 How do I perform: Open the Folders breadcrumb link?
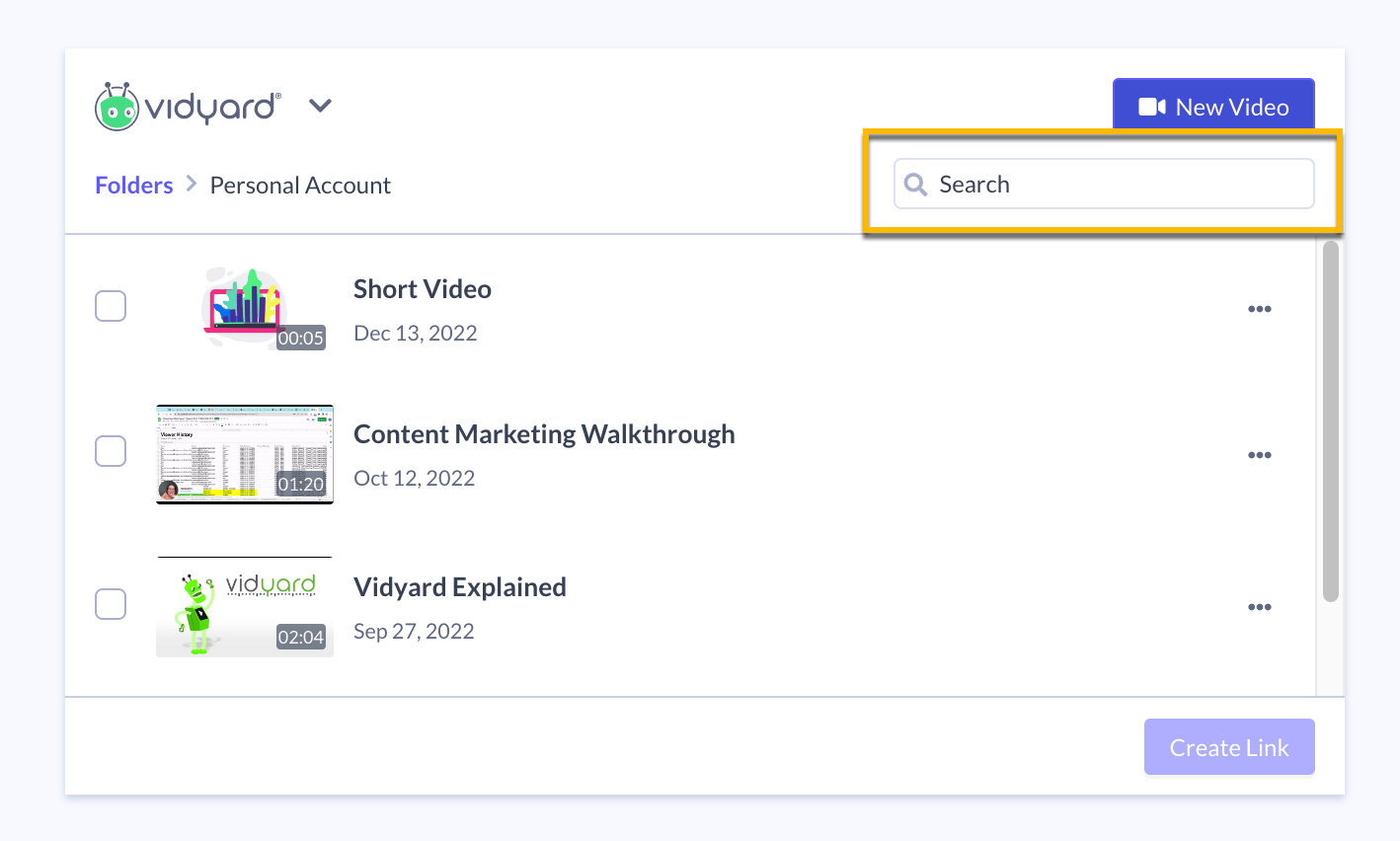[x=133, y=186]
